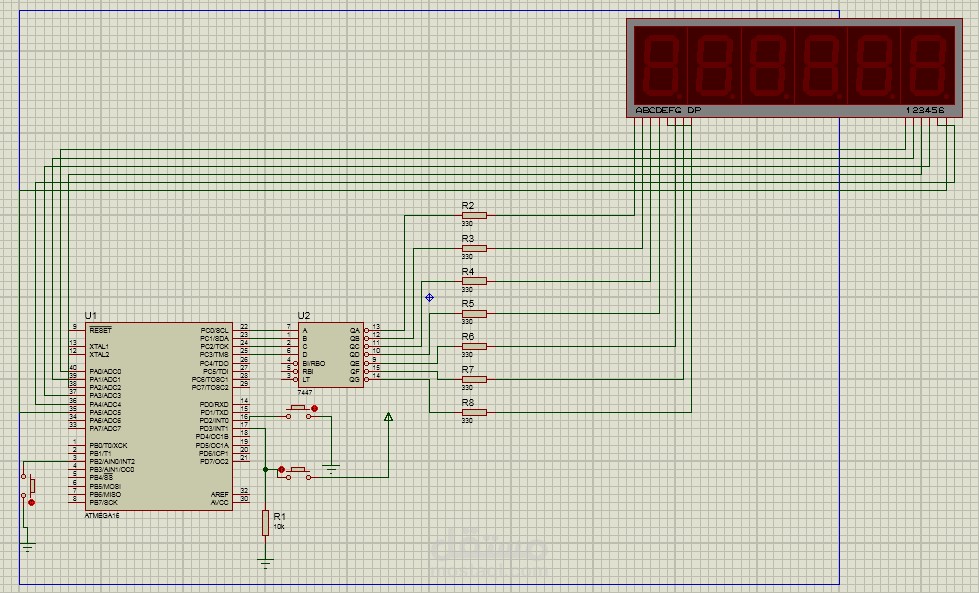The width and height of the screenshot is (979, 593).
Task: Select the 10k resistor R1
Action: pos(265,522)
